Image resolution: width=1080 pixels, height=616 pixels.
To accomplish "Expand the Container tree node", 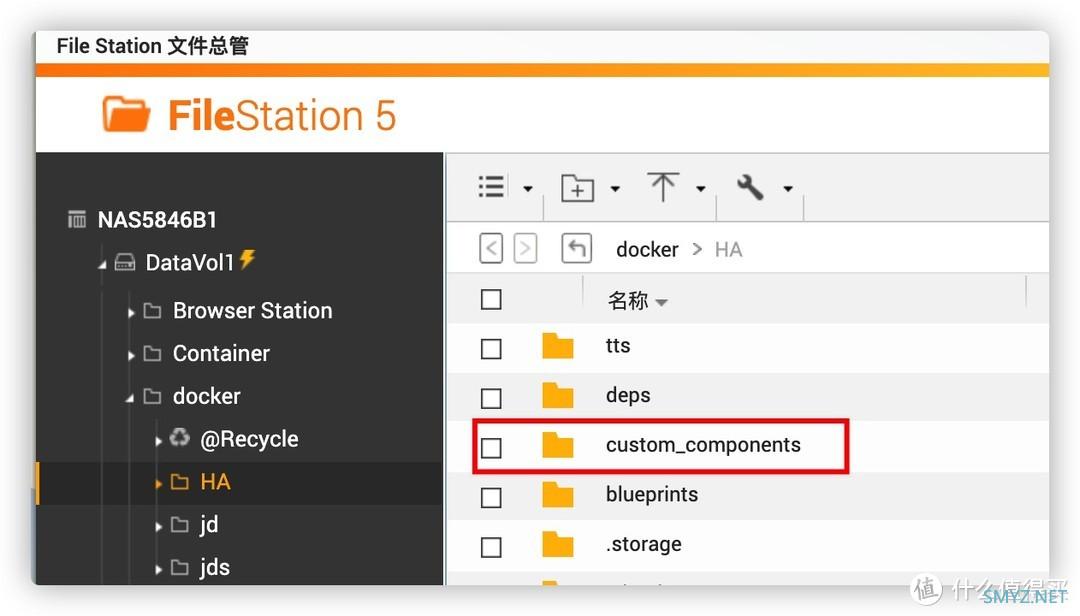I will tap(131, 356).
